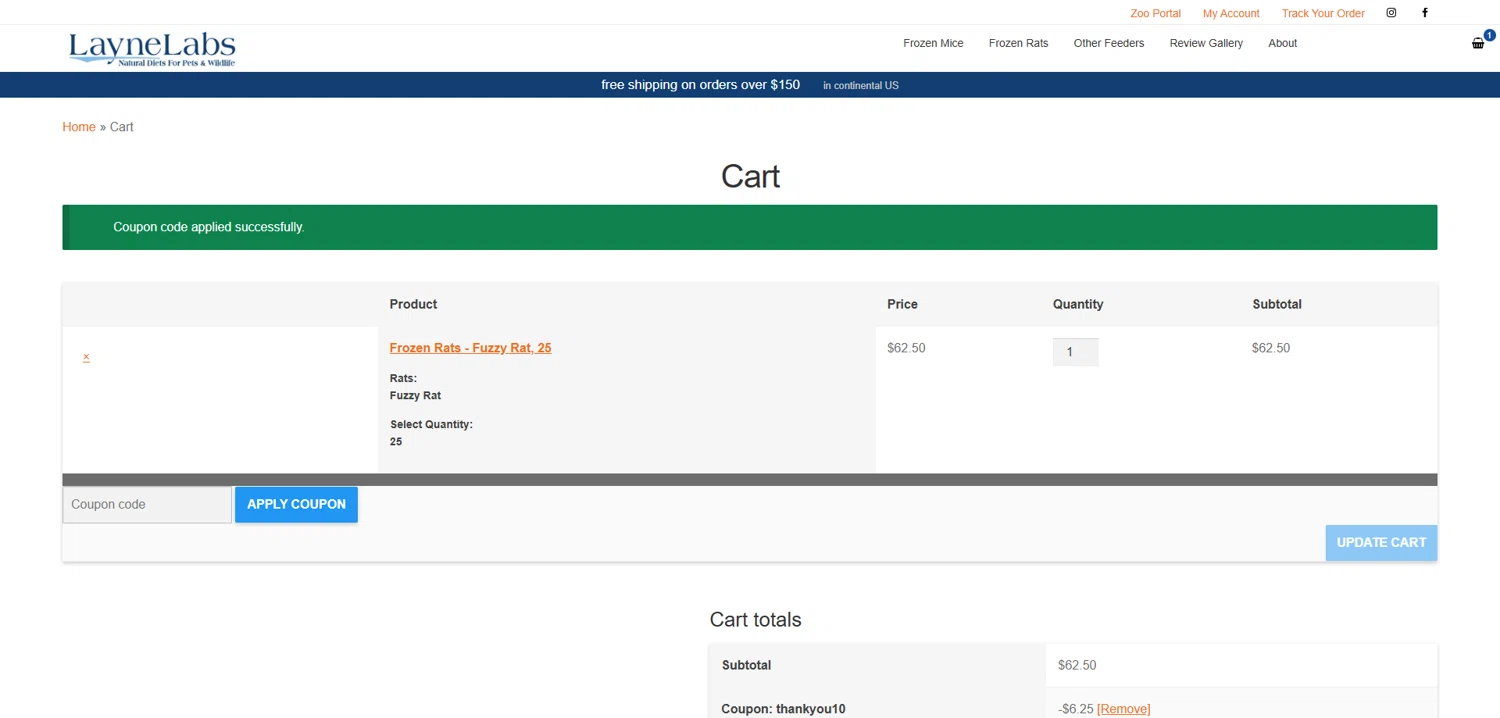Click the Quantity column header
1500x718 pixels.
[1077, 304]
